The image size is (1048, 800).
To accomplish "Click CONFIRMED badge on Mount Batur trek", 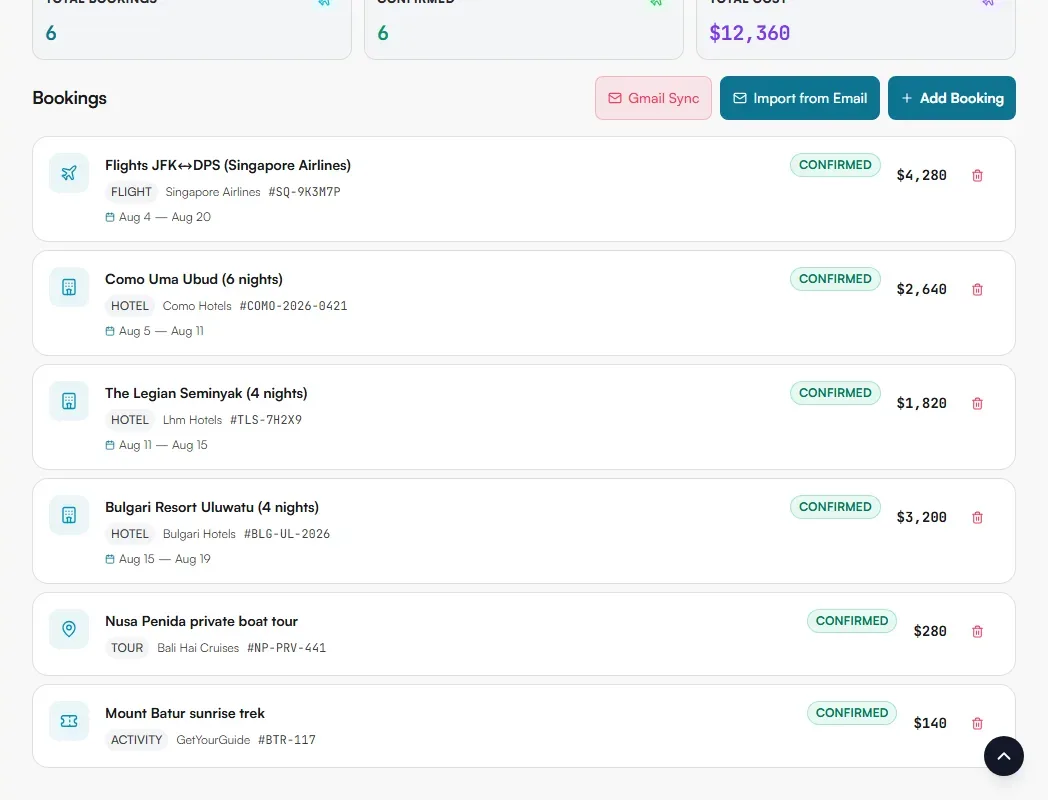I will pos(852,713).
